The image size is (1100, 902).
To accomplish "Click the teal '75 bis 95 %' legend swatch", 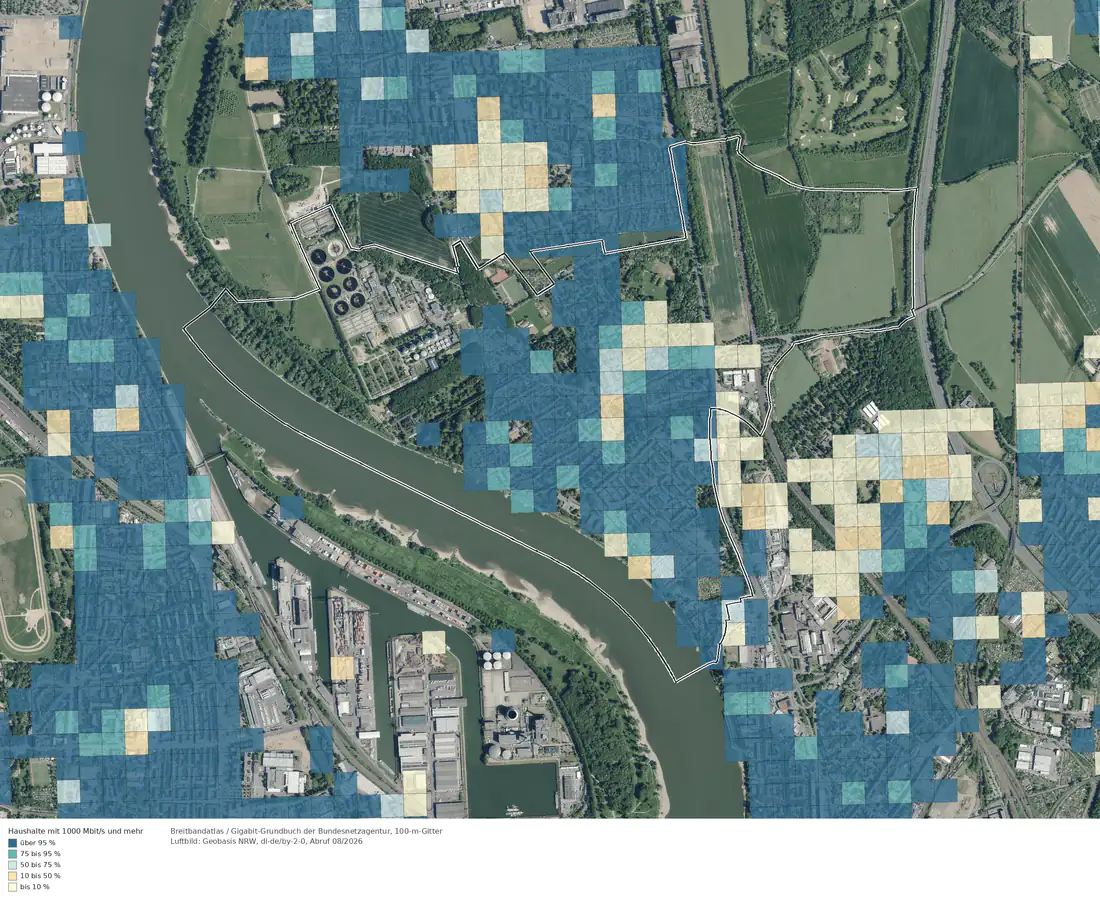I will [x=13, y=854].
